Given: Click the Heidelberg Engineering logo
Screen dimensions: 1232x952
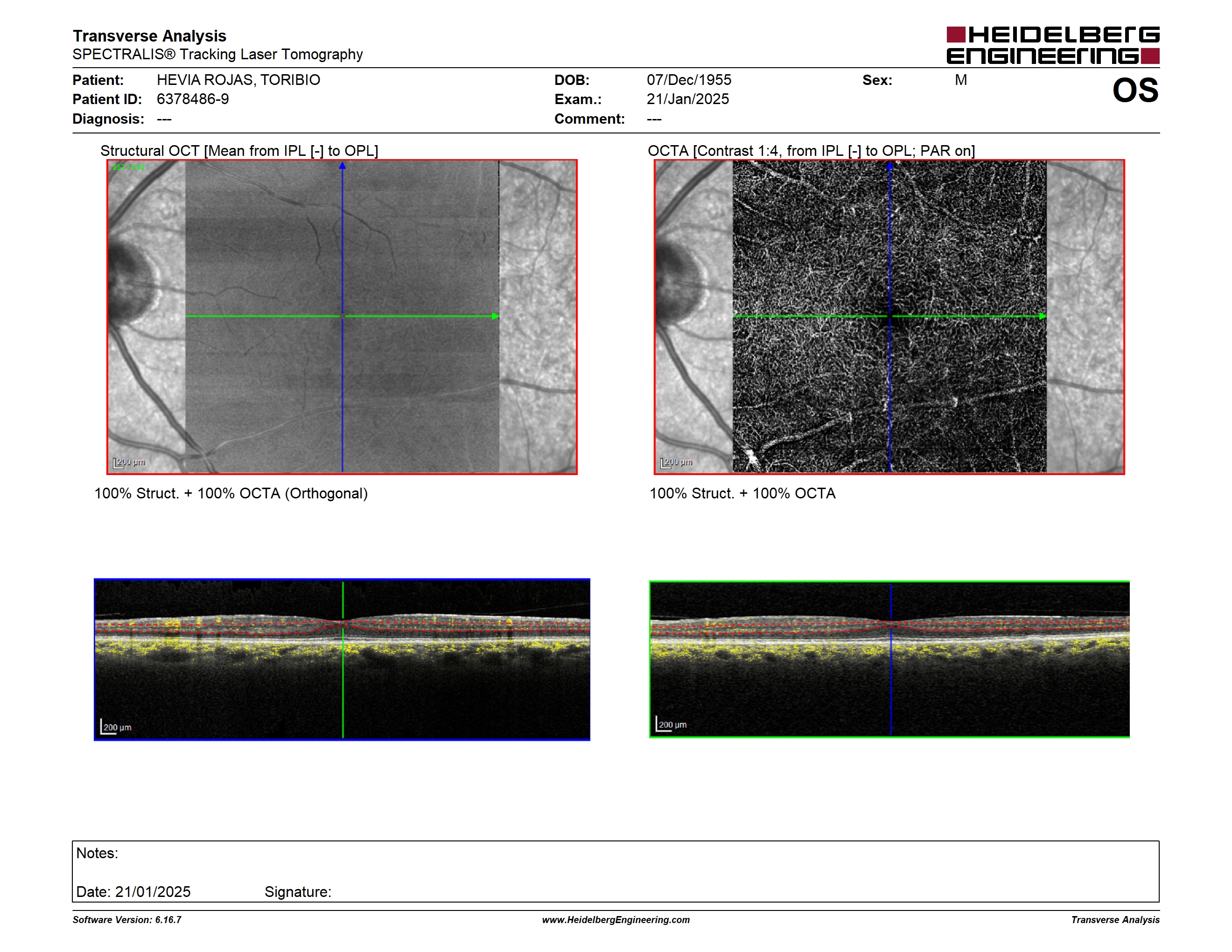Looking at the screenshot, I should tap(1053, 45).
